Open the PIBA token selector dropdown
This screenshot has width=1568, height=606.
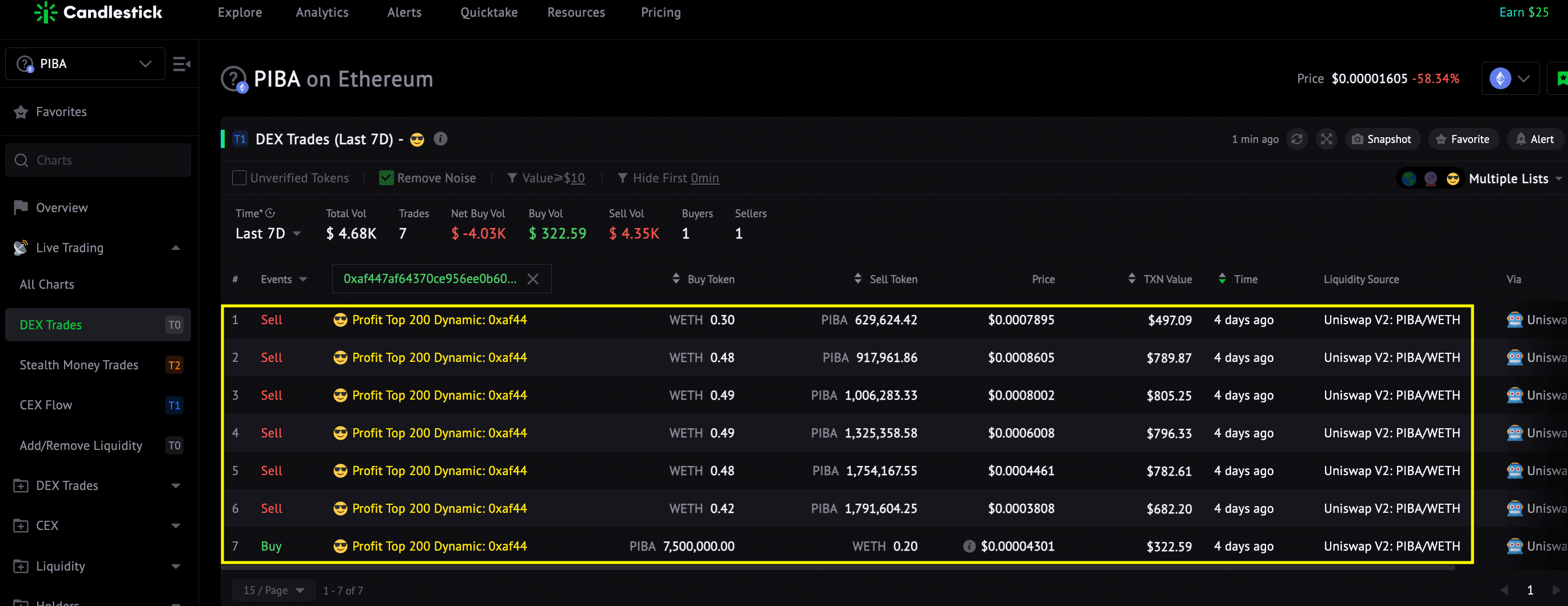[85, 64]
